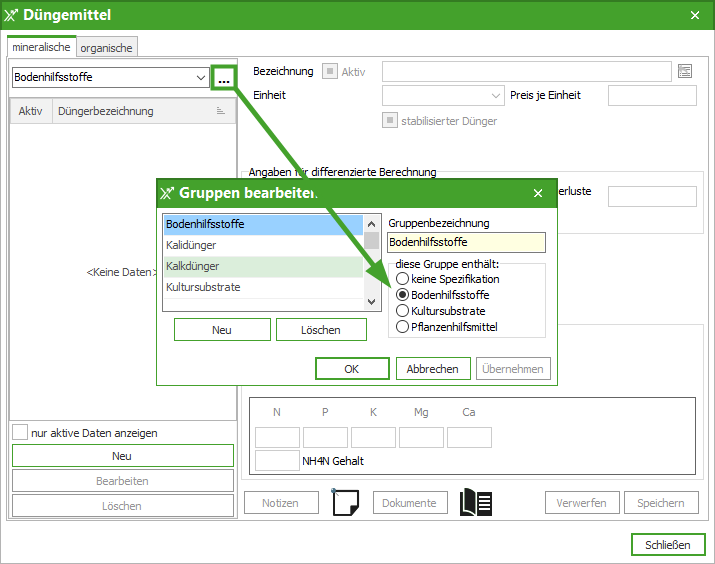
Task: Open the note sheet icon beside Notizen
Action: [345, 503]
